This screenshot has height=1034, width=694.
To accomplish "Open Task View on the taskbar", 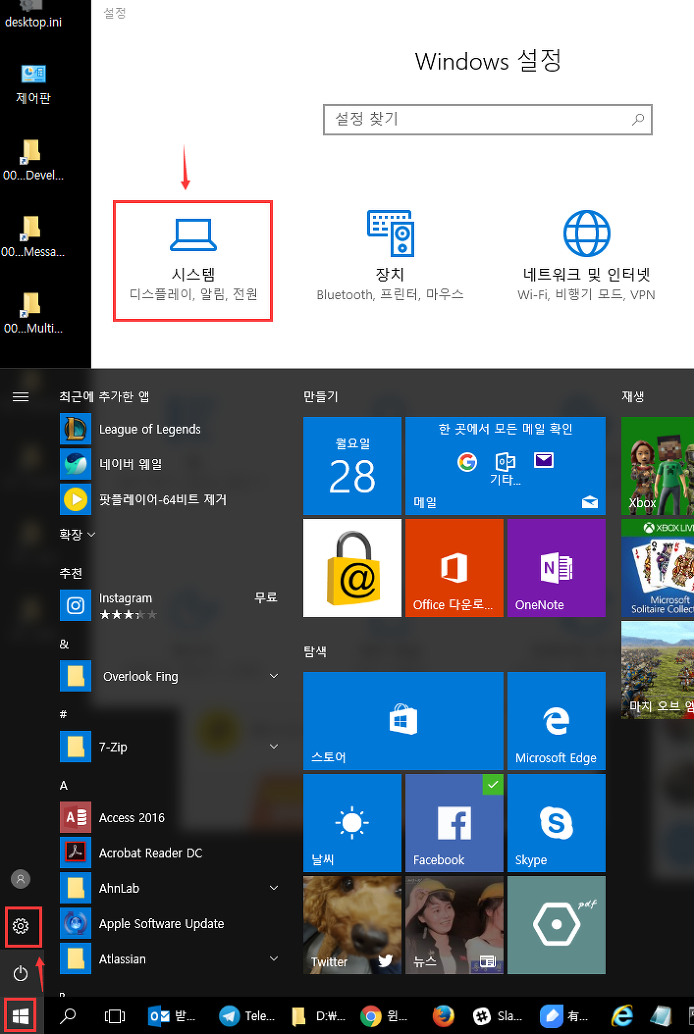I will pos(115,1016).
